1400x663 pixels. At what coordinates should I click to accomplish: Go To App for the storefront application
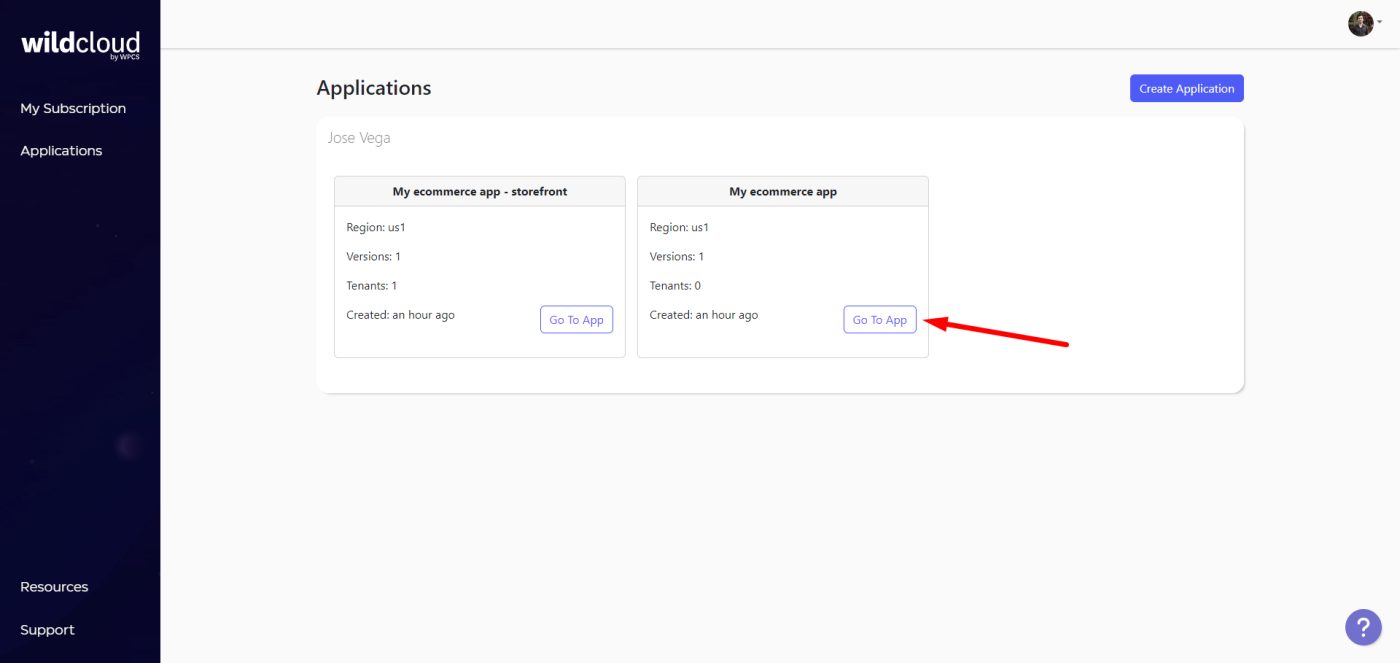click(577, 320)
